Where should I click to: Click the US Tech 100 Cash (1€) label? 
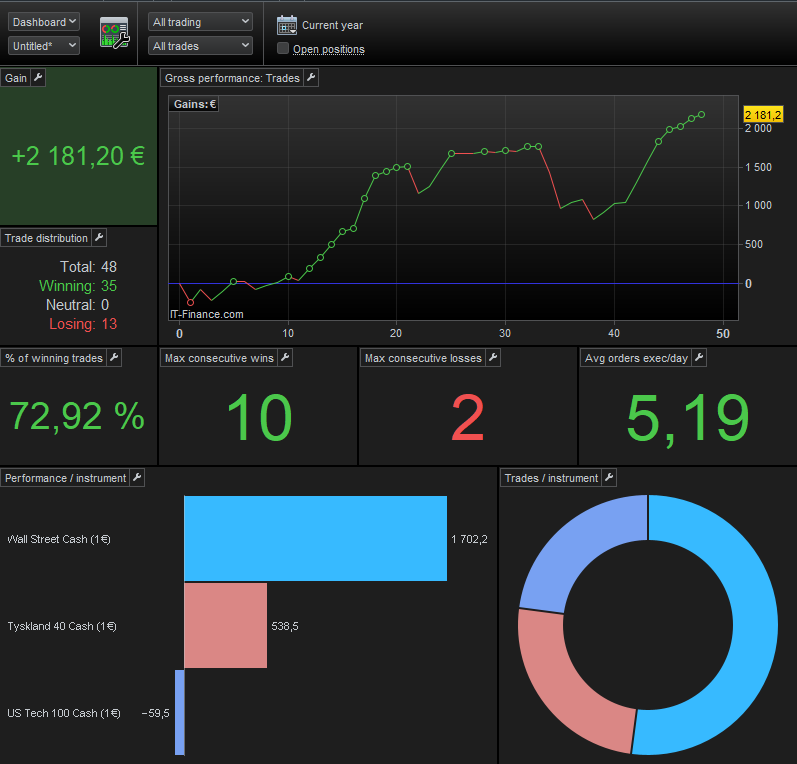click(64, 713)
